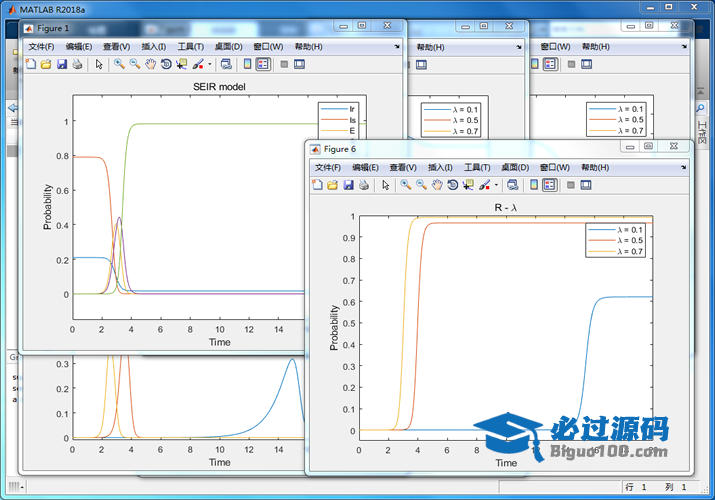Open 桌面(D) menu in Figure 1

point(228,46)
